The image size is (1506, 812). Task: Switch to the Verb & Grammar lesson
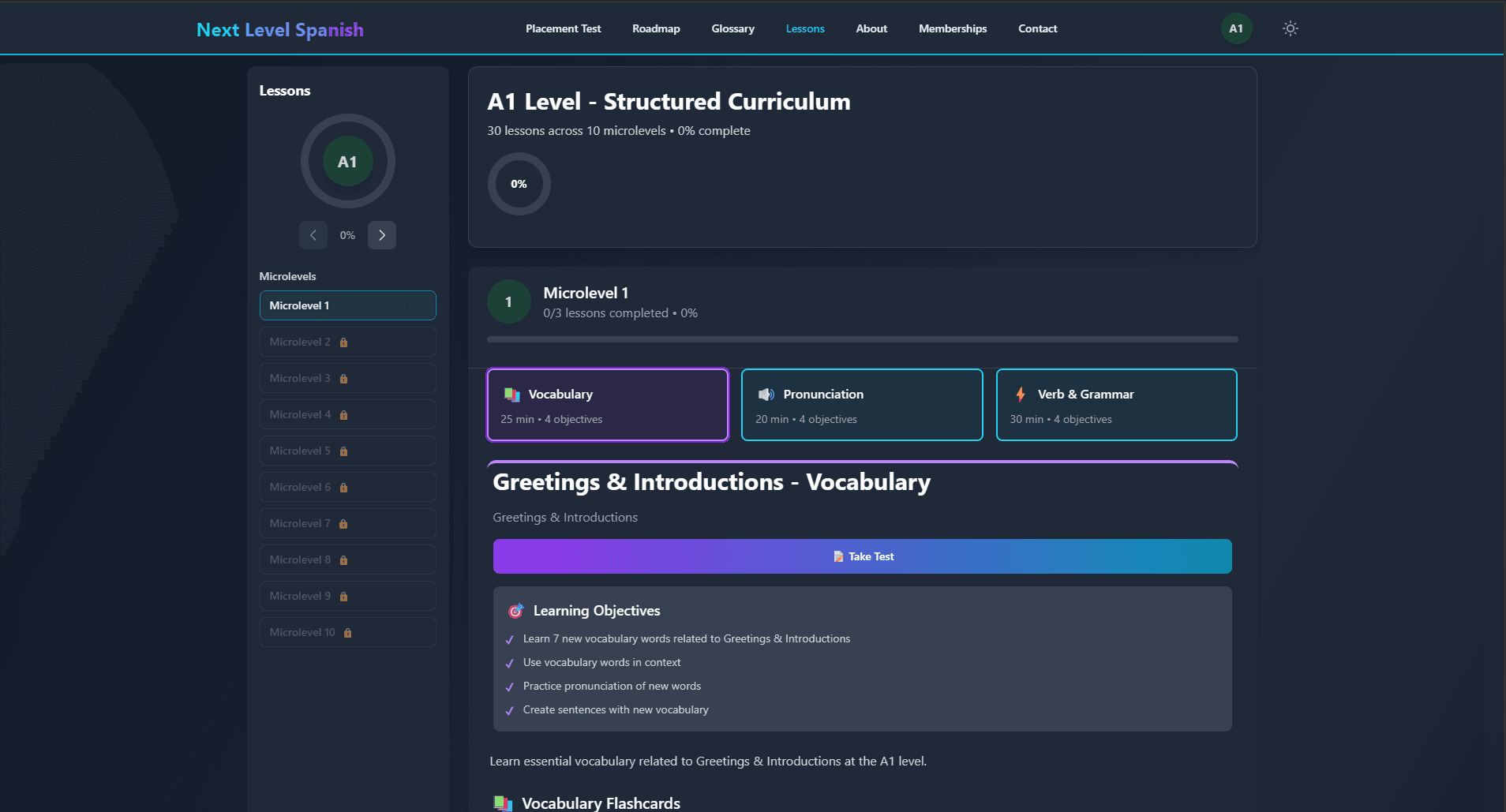[x=1116, y=405]
